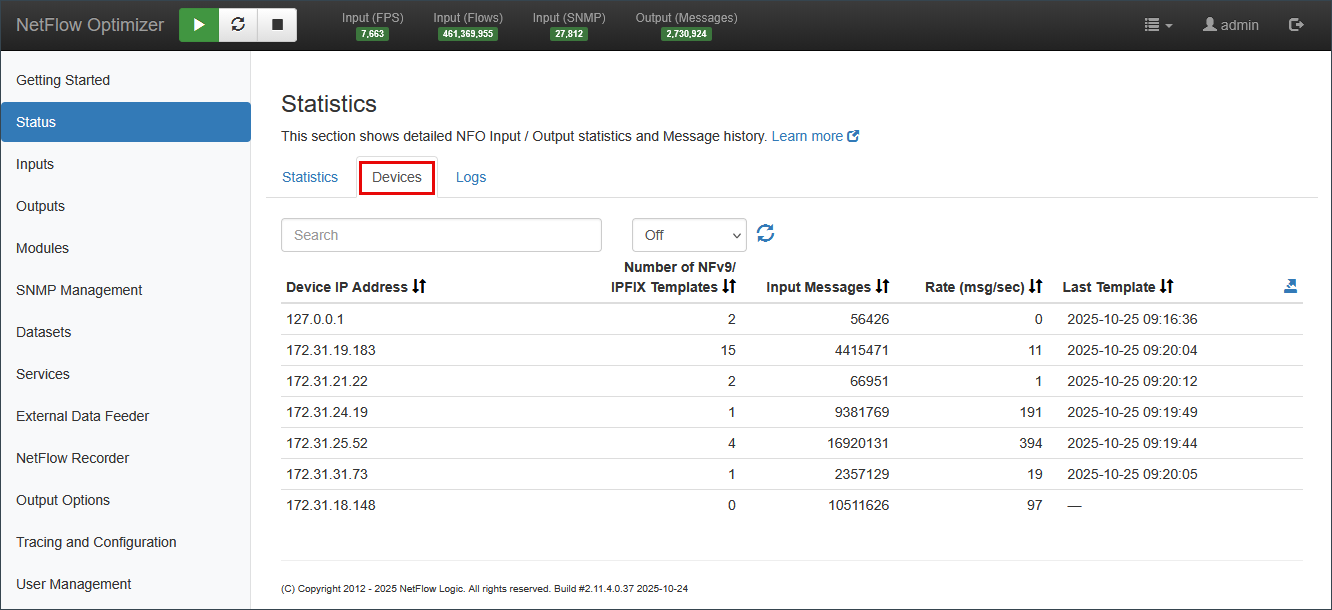Click the green Start play button
Screen dimensions: 1332x610
click(199, 25)
